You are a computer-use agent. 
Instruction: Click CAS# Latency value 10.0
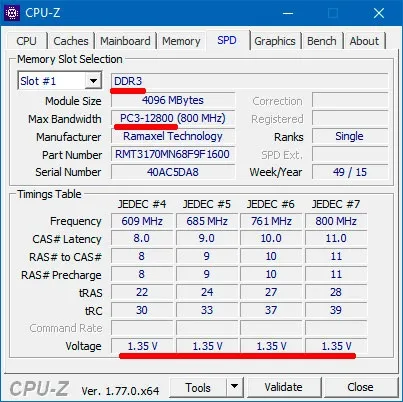(x=271, y=238)
